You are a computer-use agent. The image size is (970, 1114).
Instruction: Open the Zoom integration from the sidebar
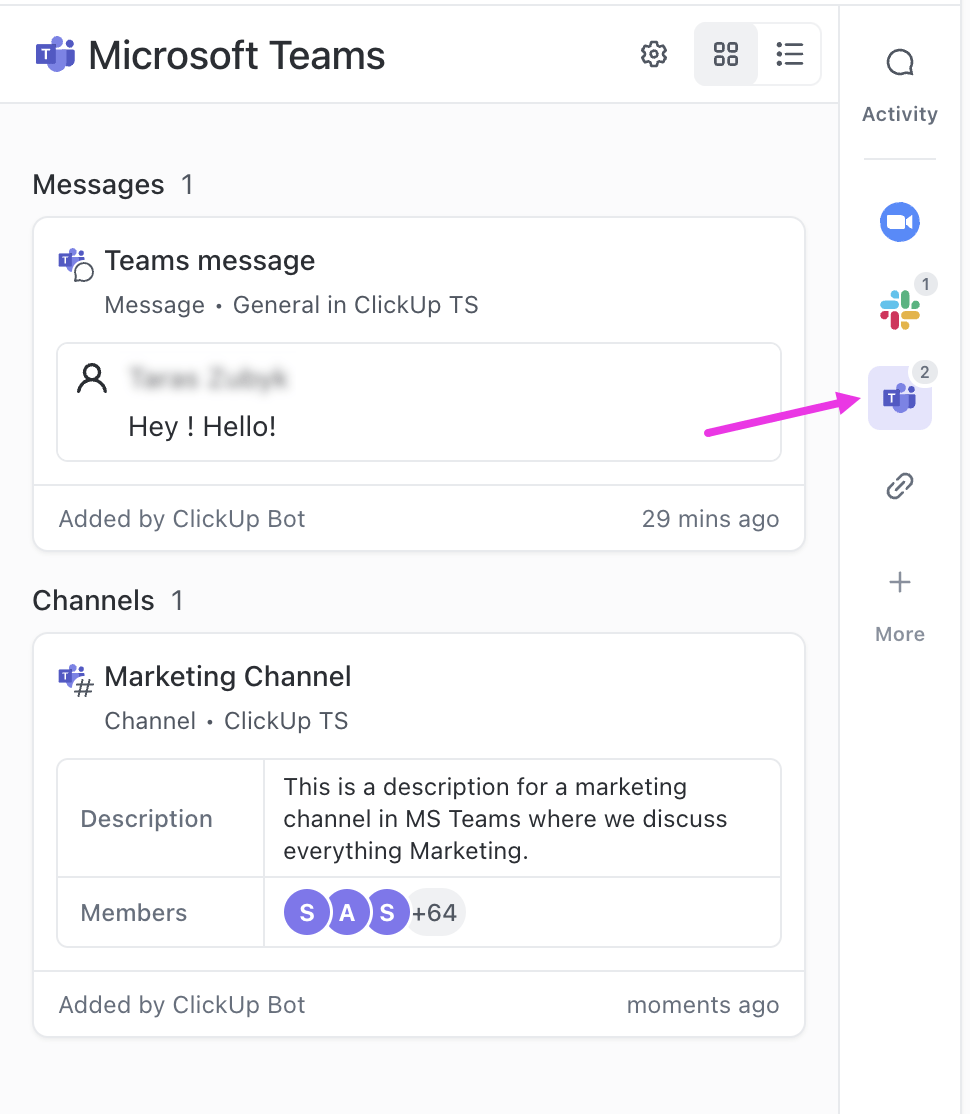click(x=899, y=221)
